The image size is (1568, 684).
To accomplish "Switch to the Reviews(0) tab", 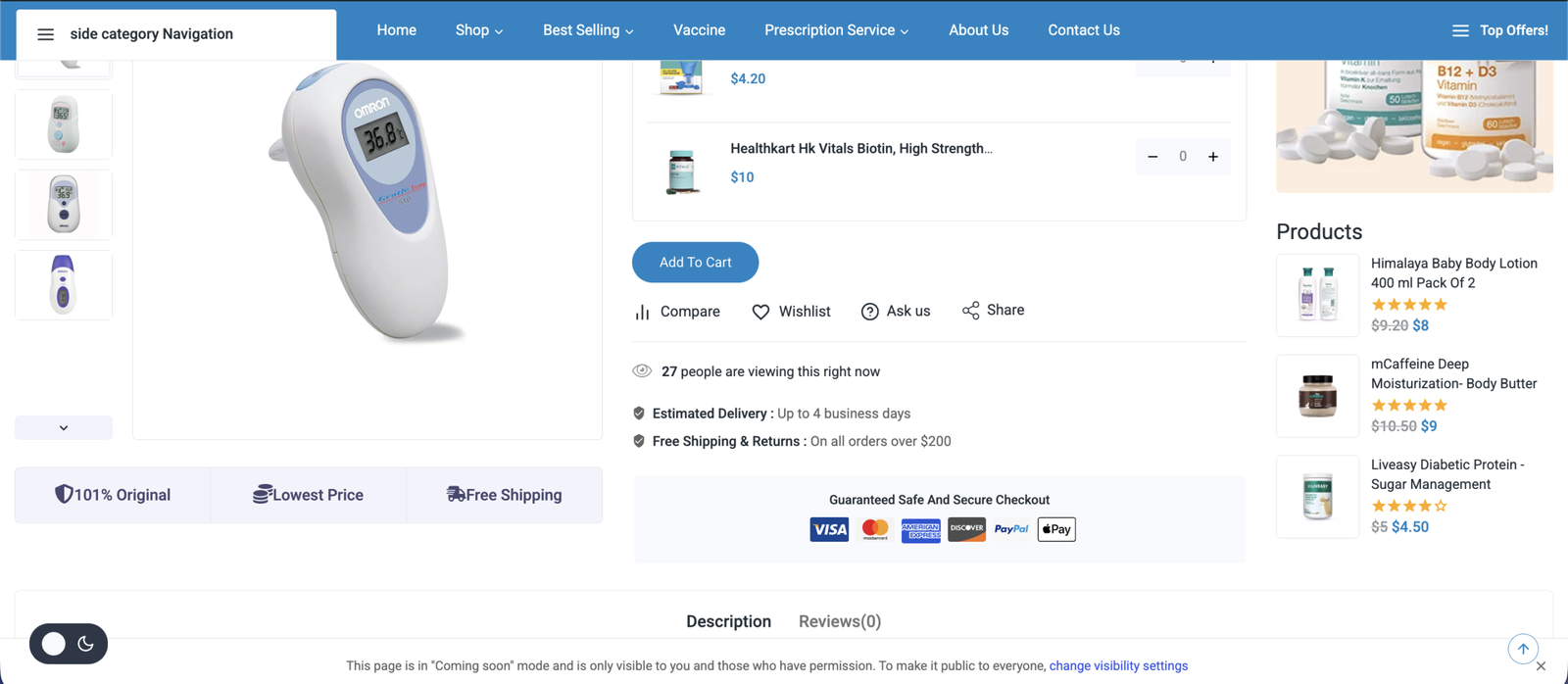I will (840, 621).
